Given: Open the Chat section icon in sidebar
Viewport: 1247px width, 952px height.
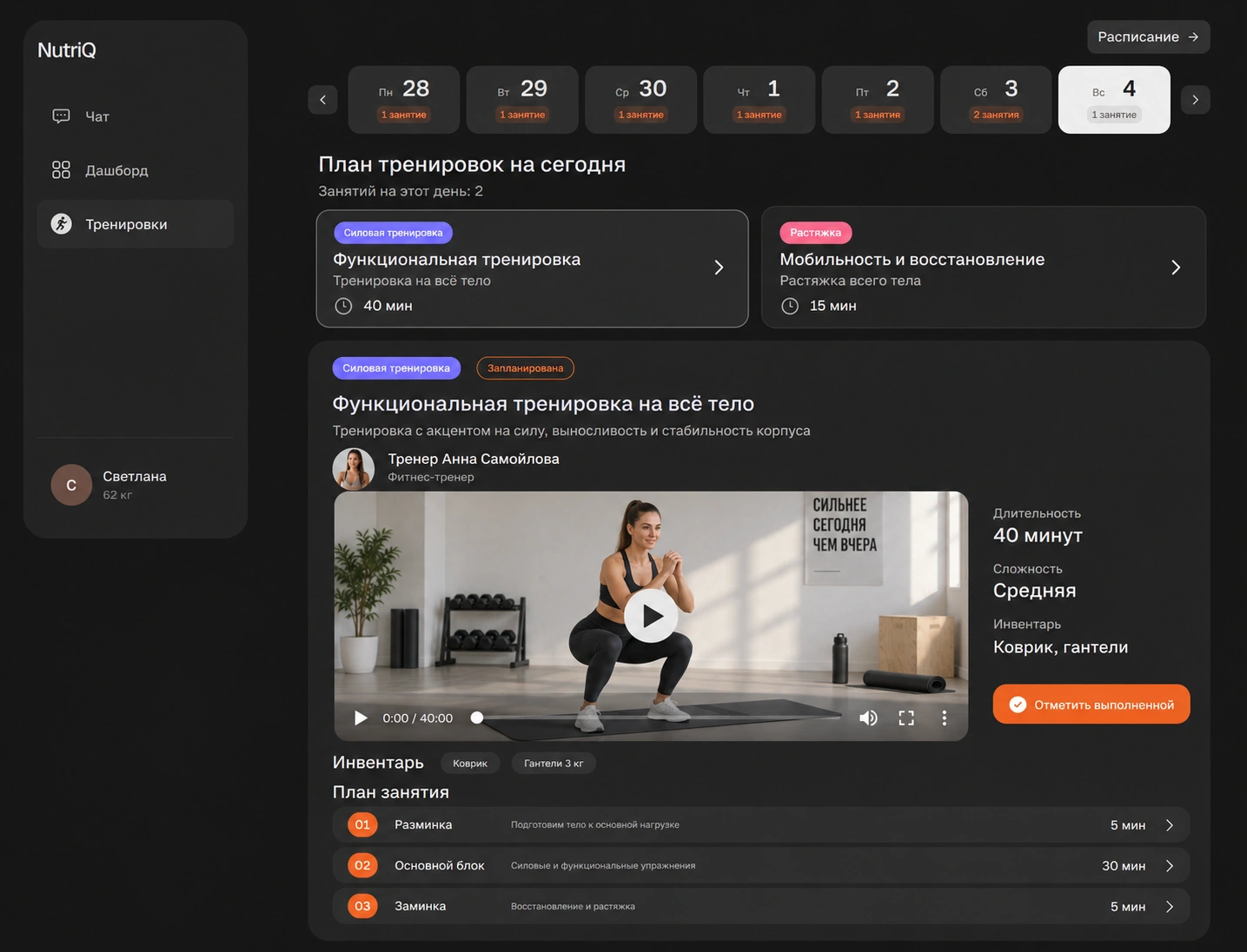Looking at the screenshot, I should coord(61,116).
